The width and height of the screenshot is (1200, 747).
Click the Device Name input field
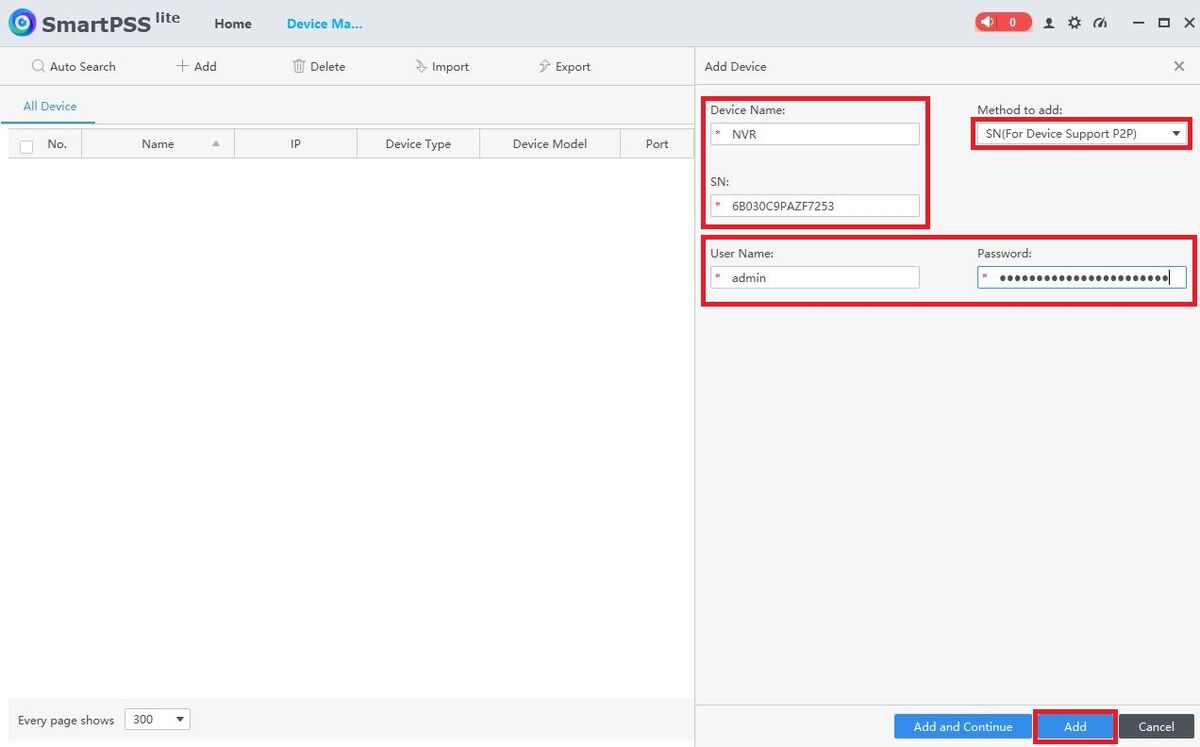coord(815,134)
